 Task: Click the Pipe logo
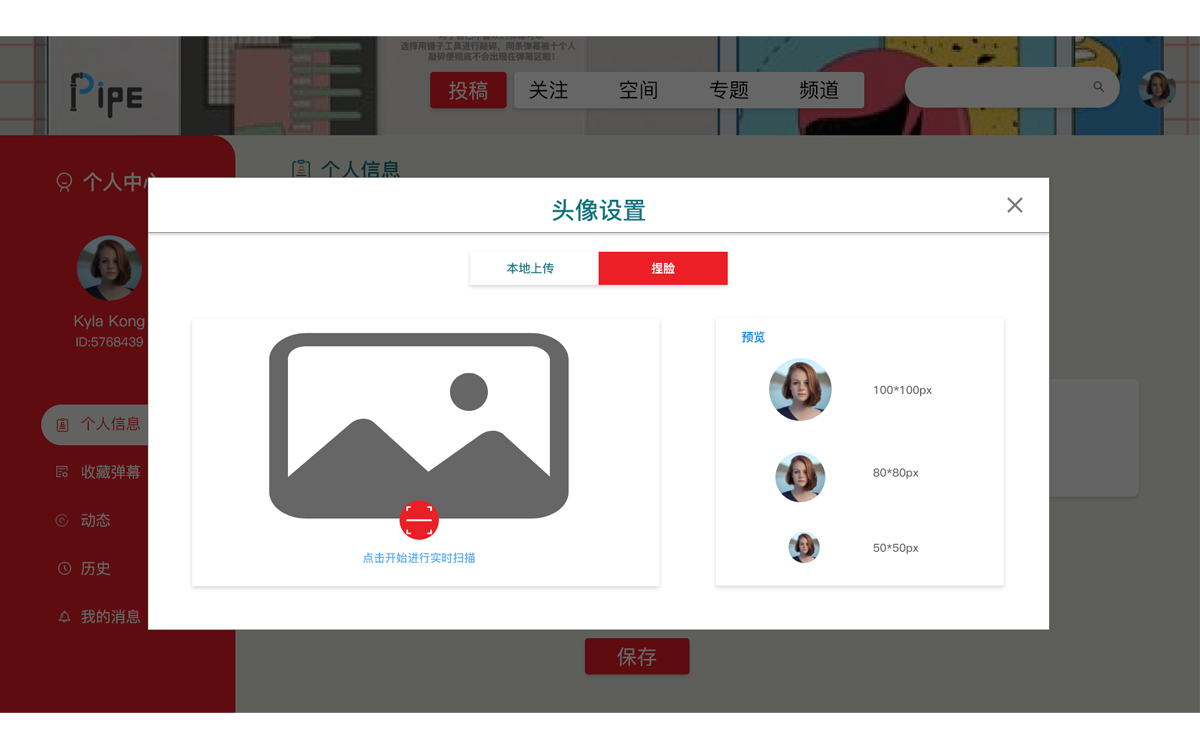pyautogui.click(x=106, y=94)
